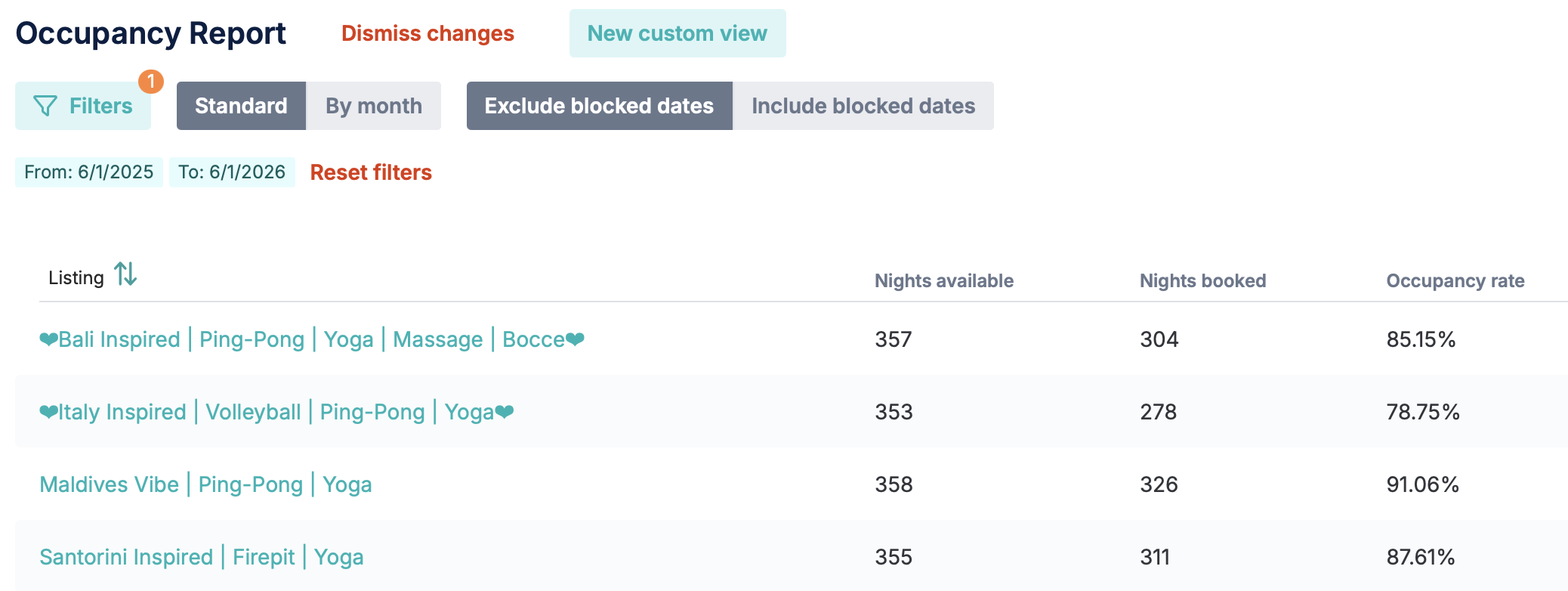This screenshot has height=591, width=1568.
Task: Click the Listing sort arrows icon
Action: click(x=125, y=274)
